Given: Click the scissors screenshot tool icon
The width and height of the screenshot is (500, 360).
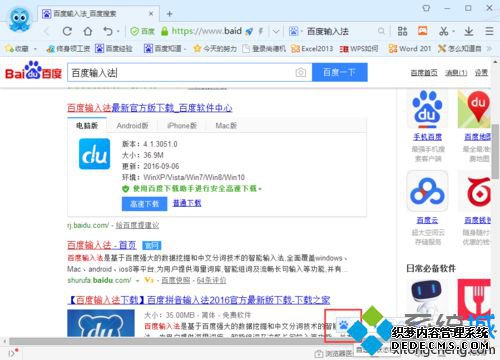Looking at the screenshot, I should pos(443,31).
